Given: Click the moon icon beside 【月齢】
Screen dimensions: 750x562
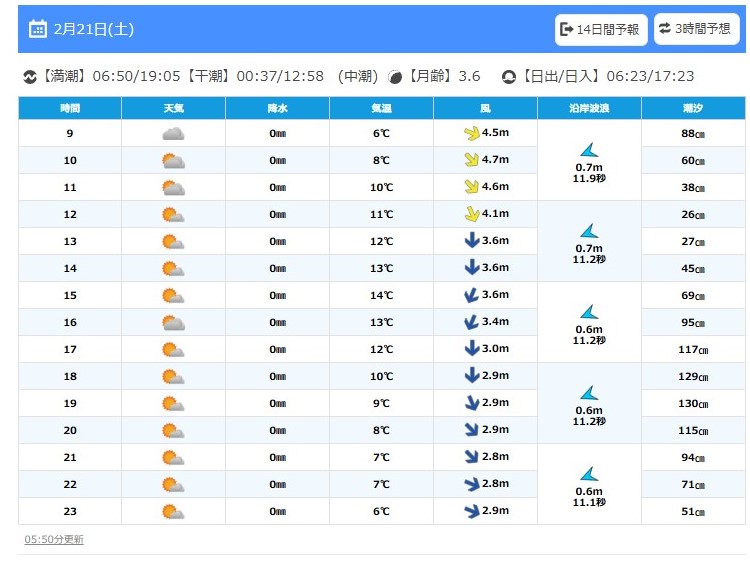Looking at the screenshot, I should tap(394, 77).
